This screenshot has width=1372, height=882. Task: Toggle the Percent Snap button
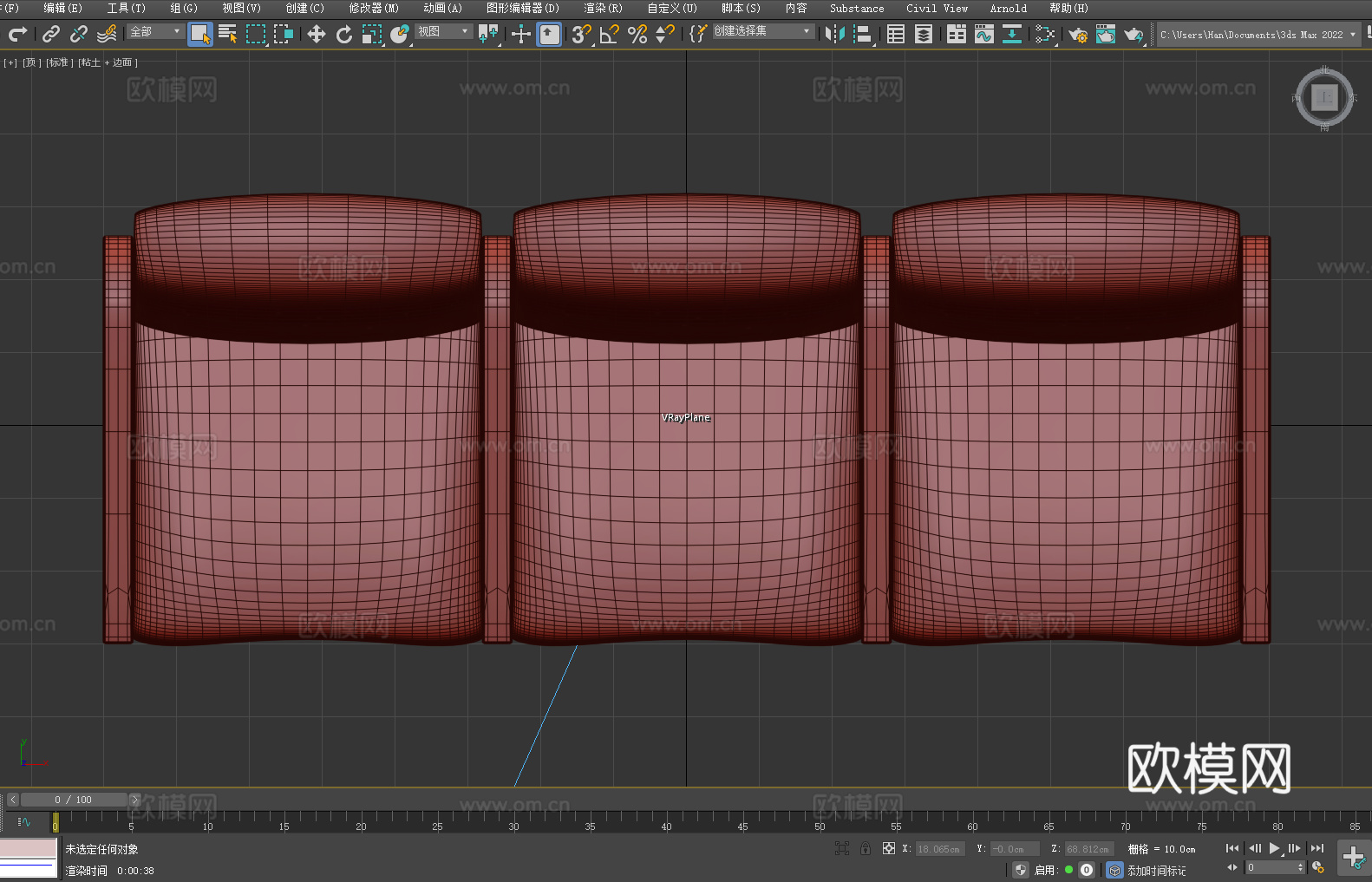(x=637, y=34)
